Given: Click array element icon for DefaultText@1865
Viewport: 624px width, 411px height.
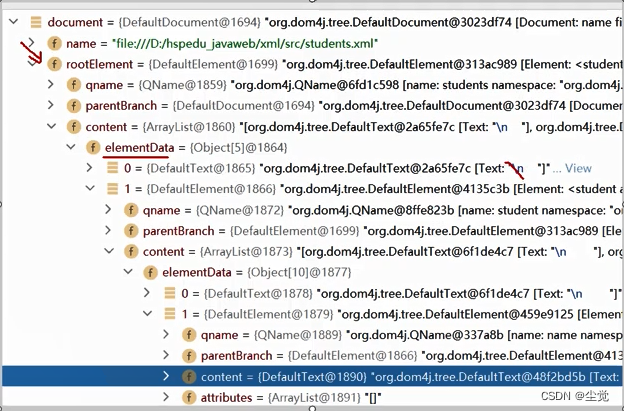Looking at the screenshot, I should tap(112, 168).
